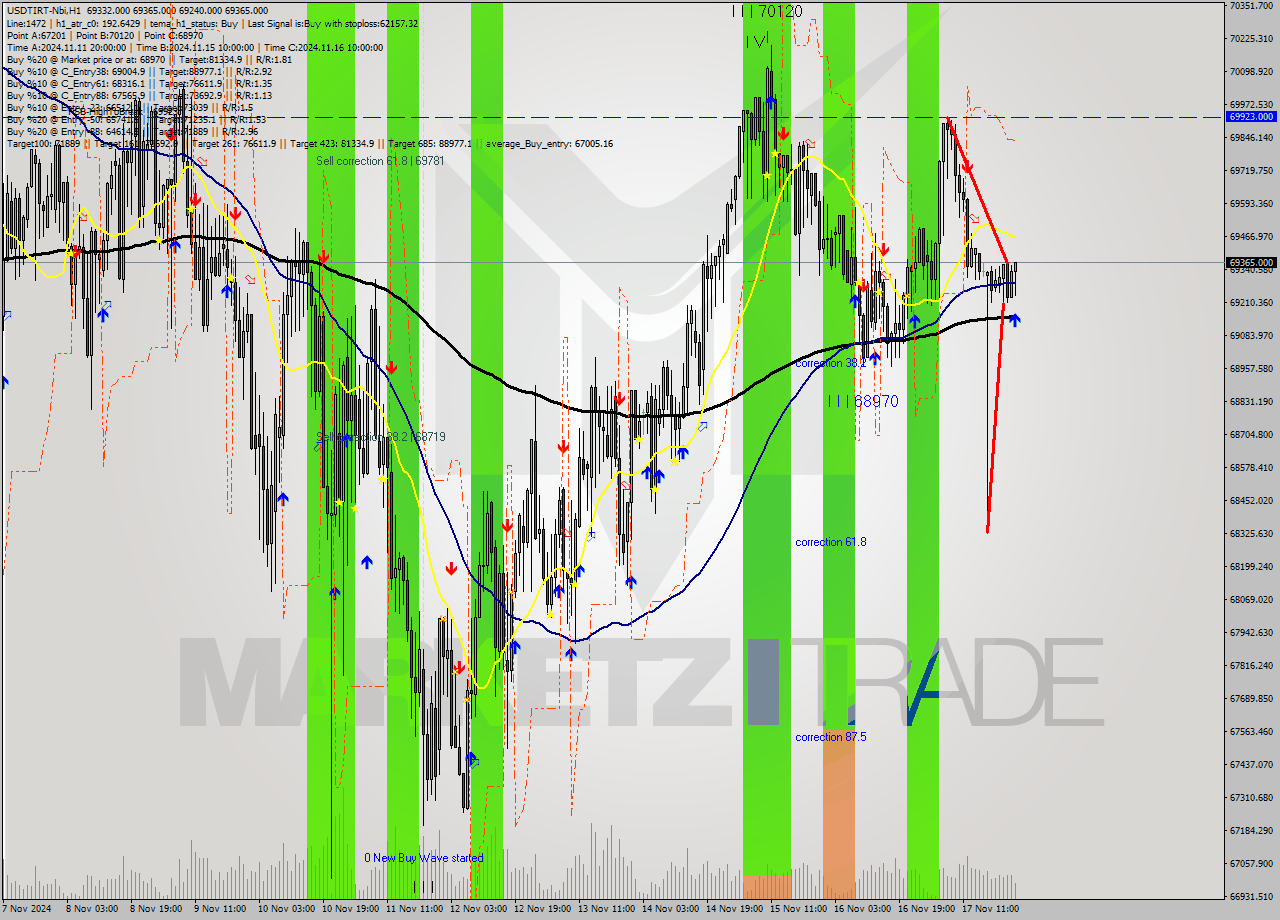Click the 67816.240 price axis label

pyautogui.click(x=1251, y=666)
